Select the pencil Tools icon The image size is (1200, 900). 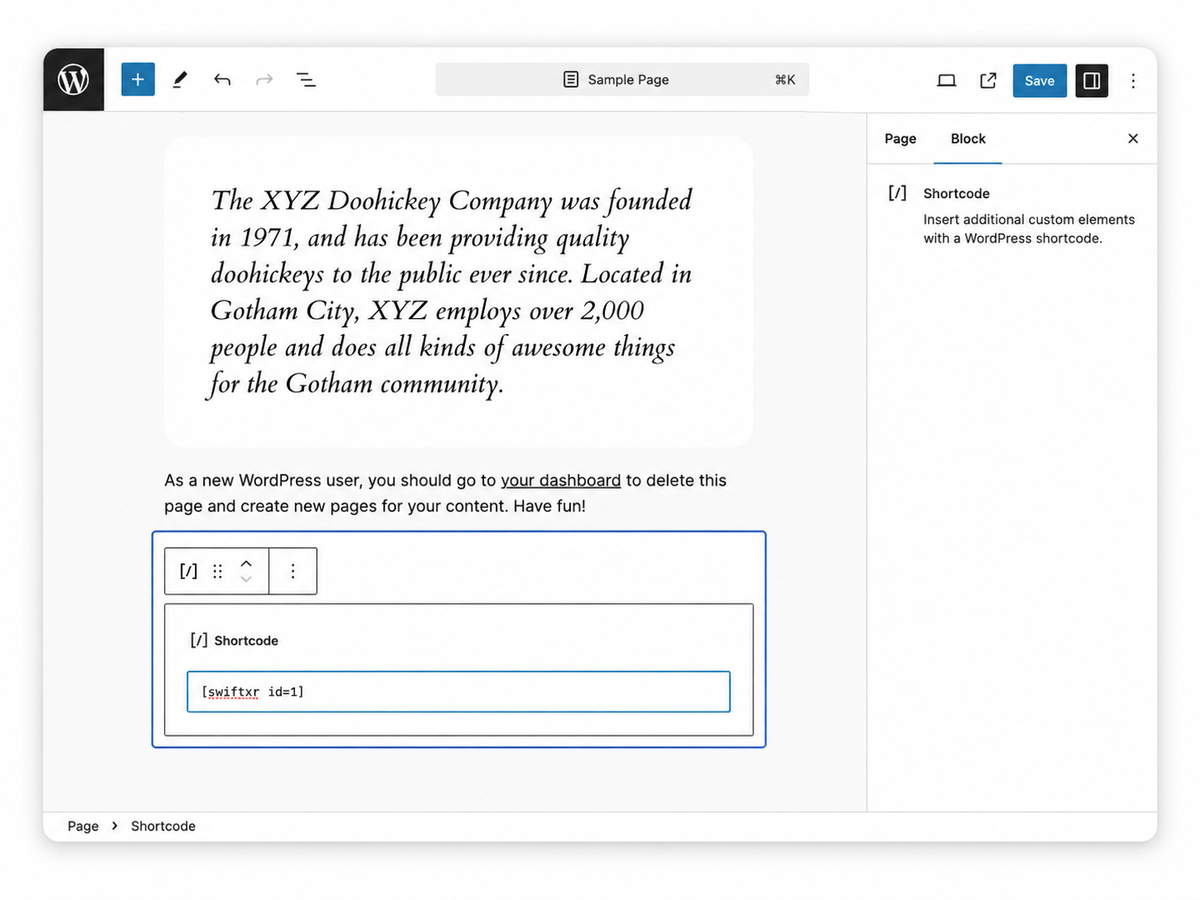coord(180,80)
